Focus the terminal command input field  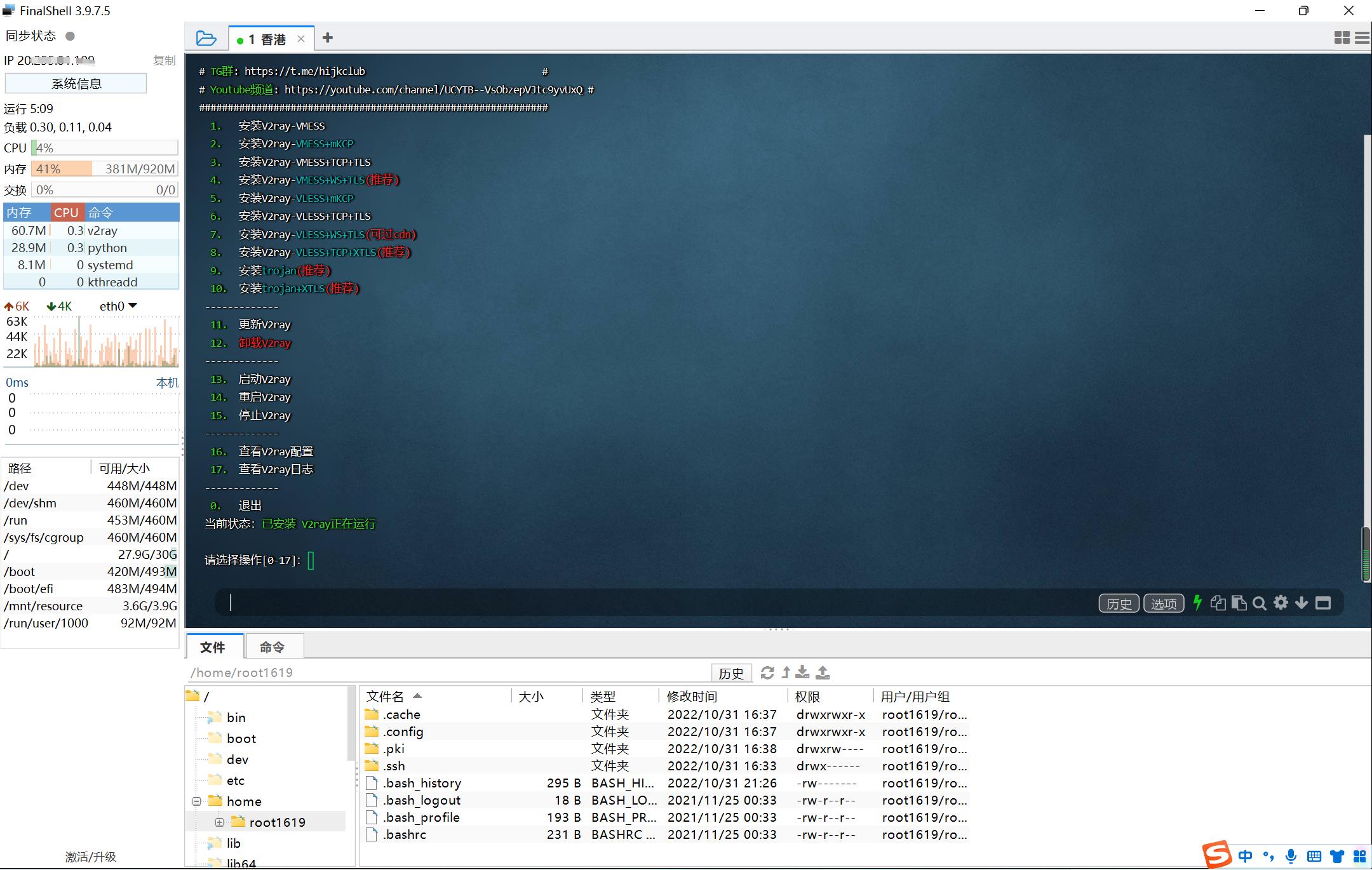coord(654,603)
